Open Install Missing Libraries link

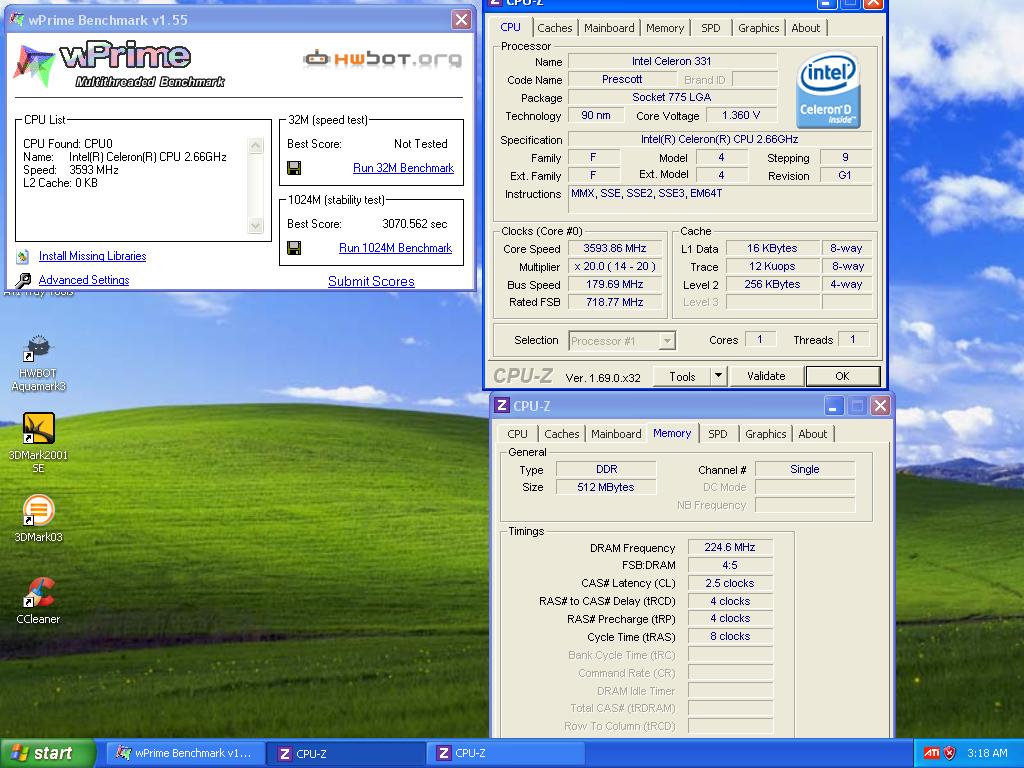pos(92,256)
